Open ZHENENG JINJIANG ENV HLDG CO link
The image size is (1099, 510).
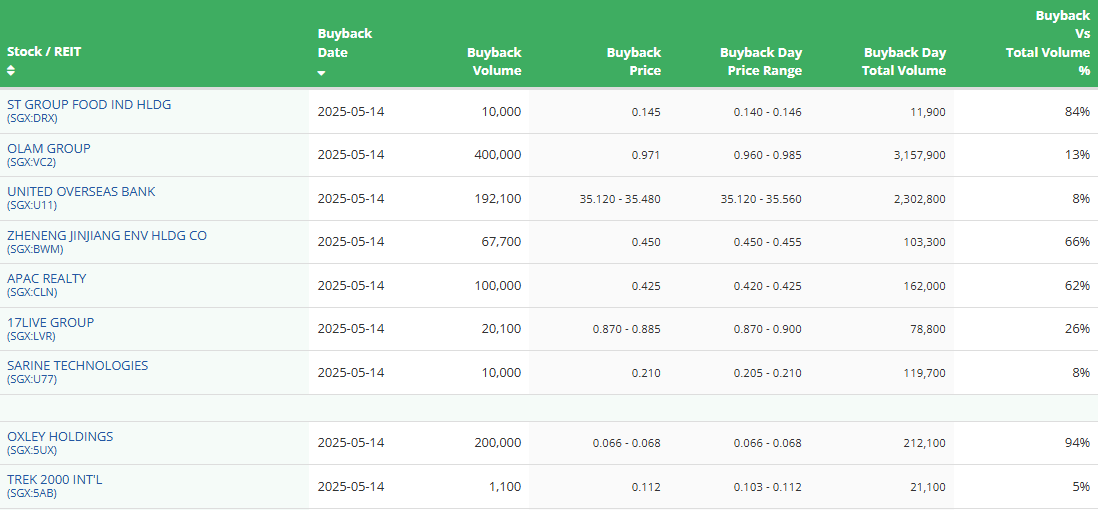(107, 235)
